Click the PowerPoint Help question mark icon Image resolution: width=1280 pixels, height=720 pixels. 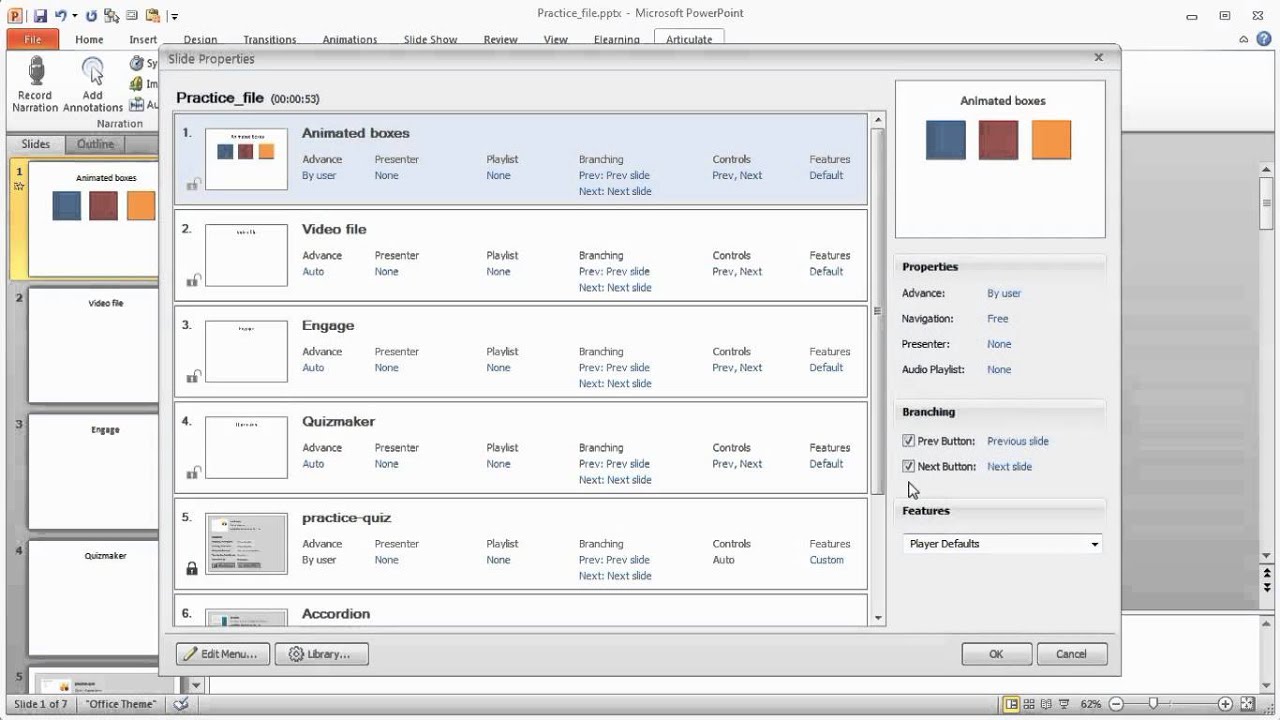coord(1263,39)
